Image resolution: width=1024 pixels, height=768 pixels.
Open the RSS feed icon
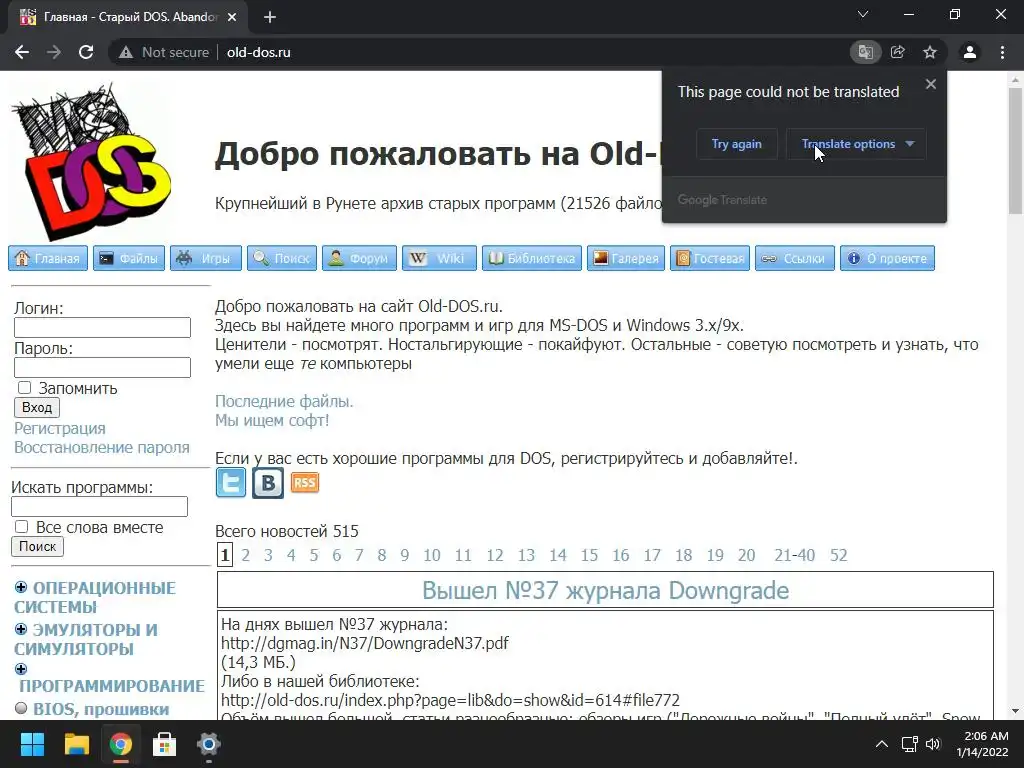click(305, 483)
